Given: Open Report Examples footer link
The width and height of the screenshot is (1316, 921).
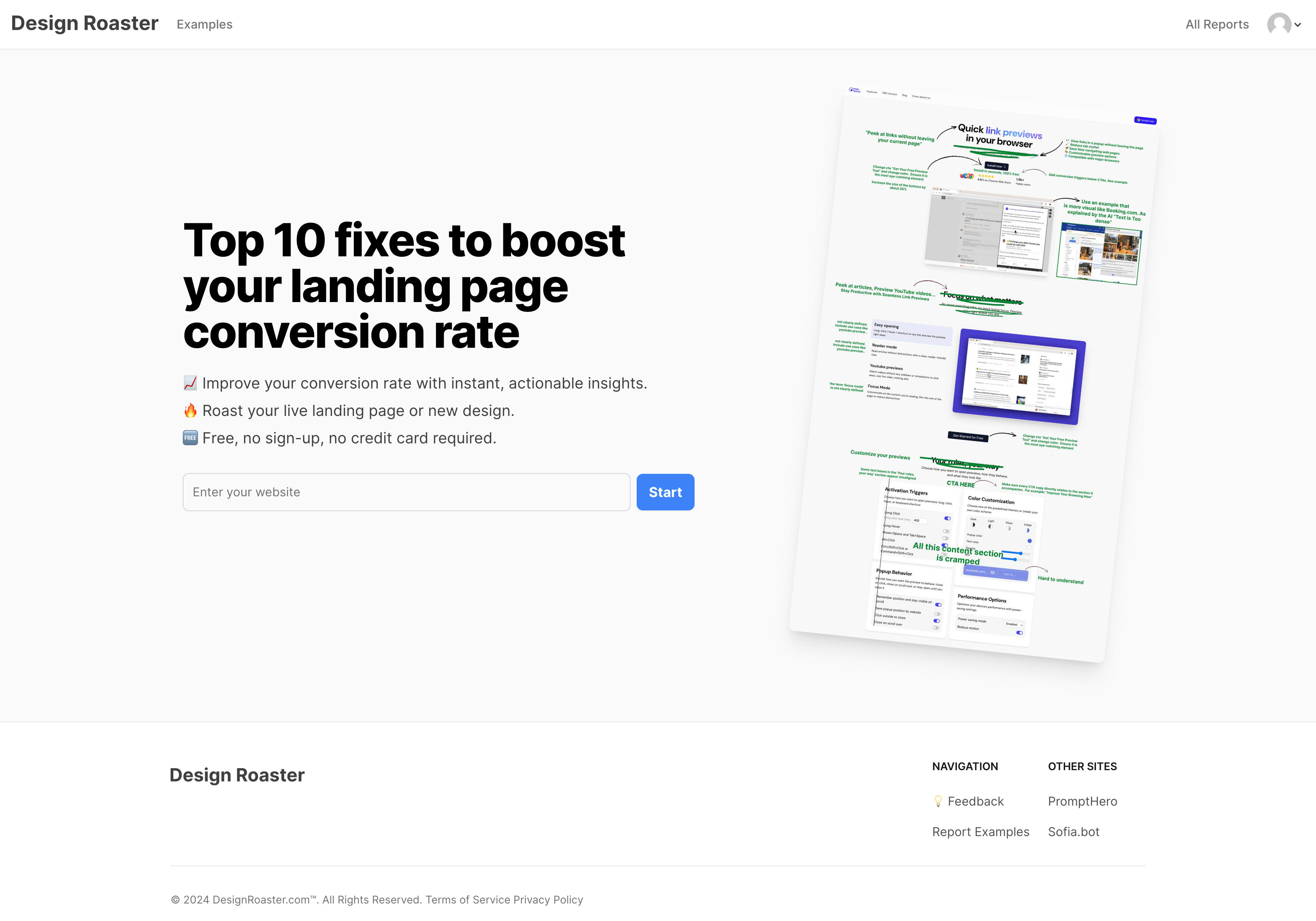Looking at the screenshot, I should [981, 831].
